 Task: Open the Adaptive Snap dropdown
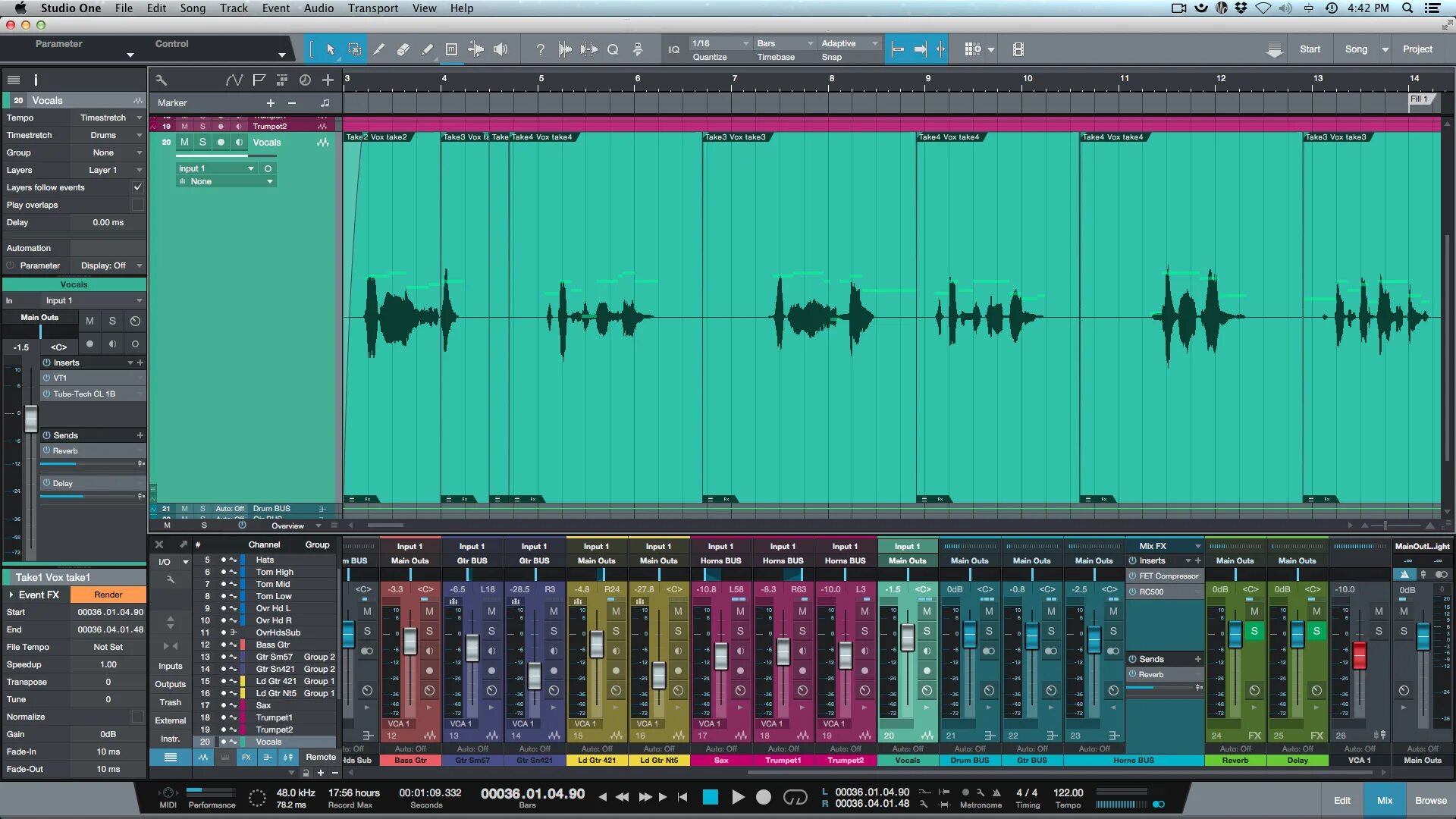pyautogui.click(x=849, y=43)
